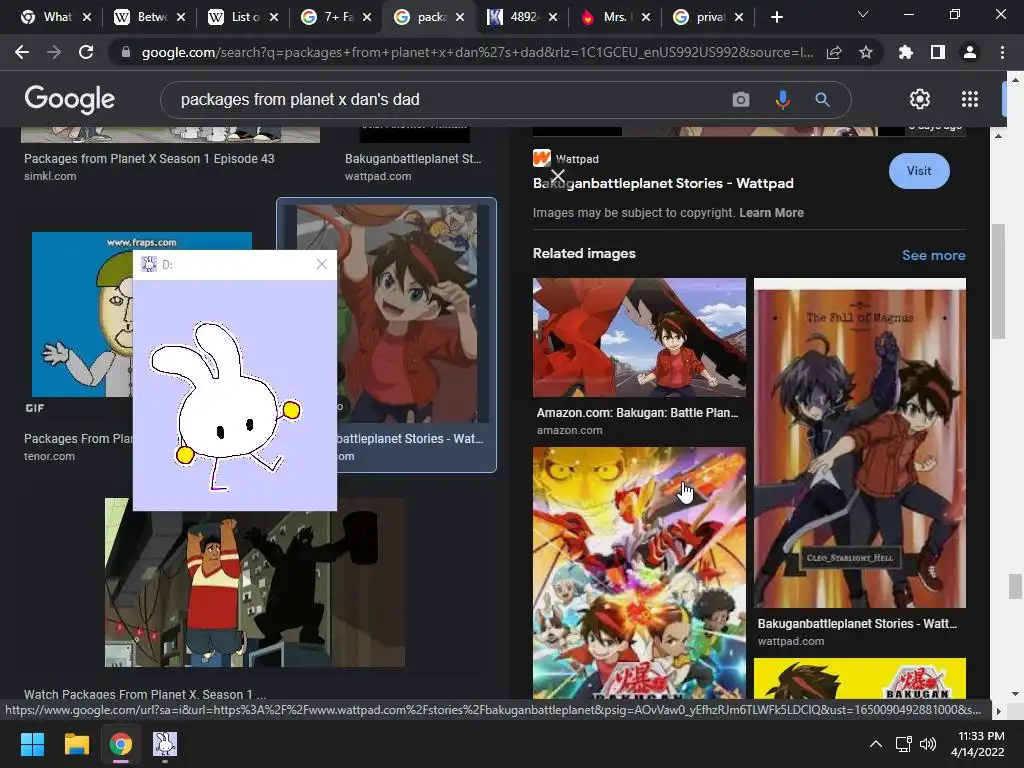Search by image with the camera icon
Viewport: 1024px width, 768px height.
(741, 99)
